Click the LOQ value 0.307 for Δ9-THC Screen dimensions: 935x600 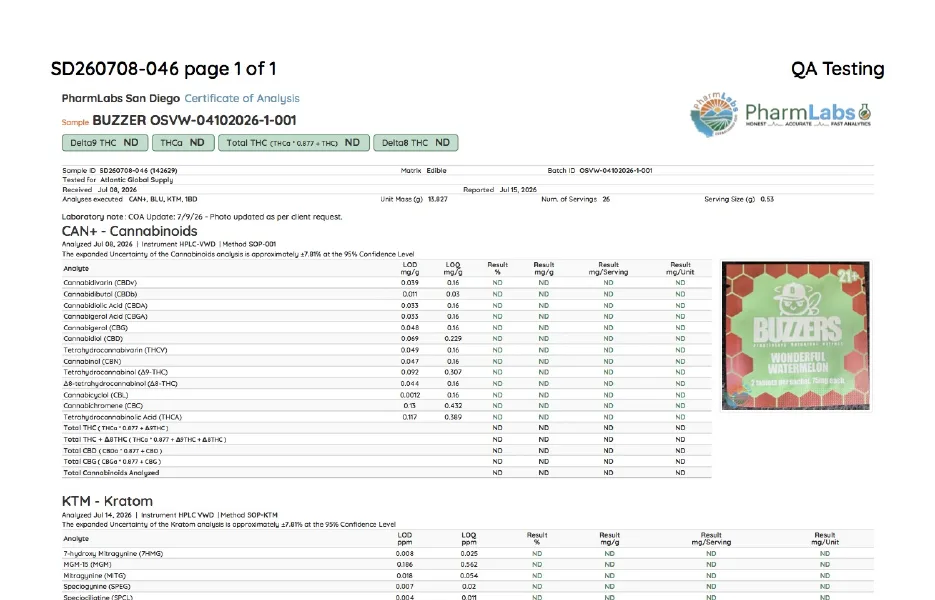pyautogui.click(x=453, y=372)
